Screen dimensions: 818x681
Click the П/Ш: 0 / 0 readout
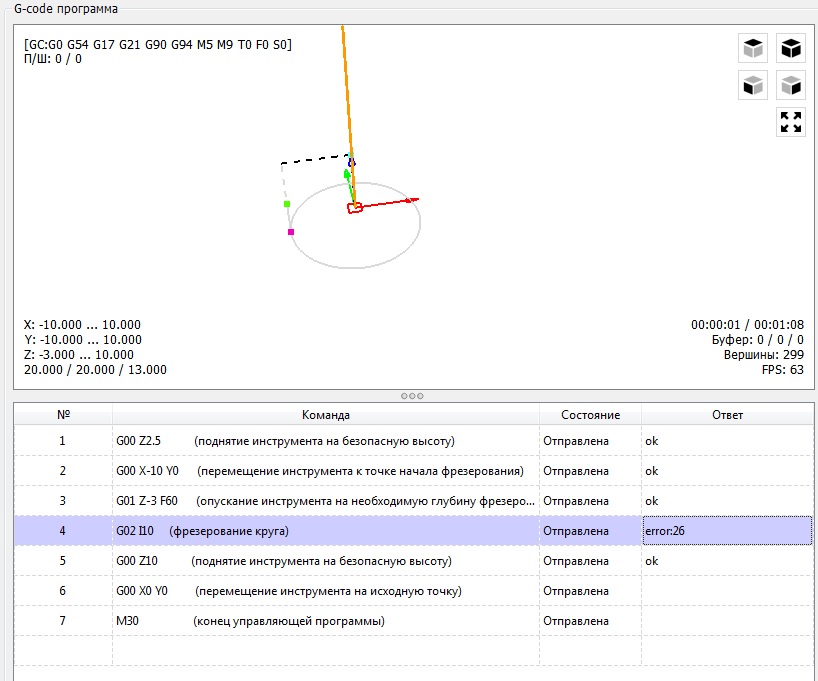pos(53,59)
